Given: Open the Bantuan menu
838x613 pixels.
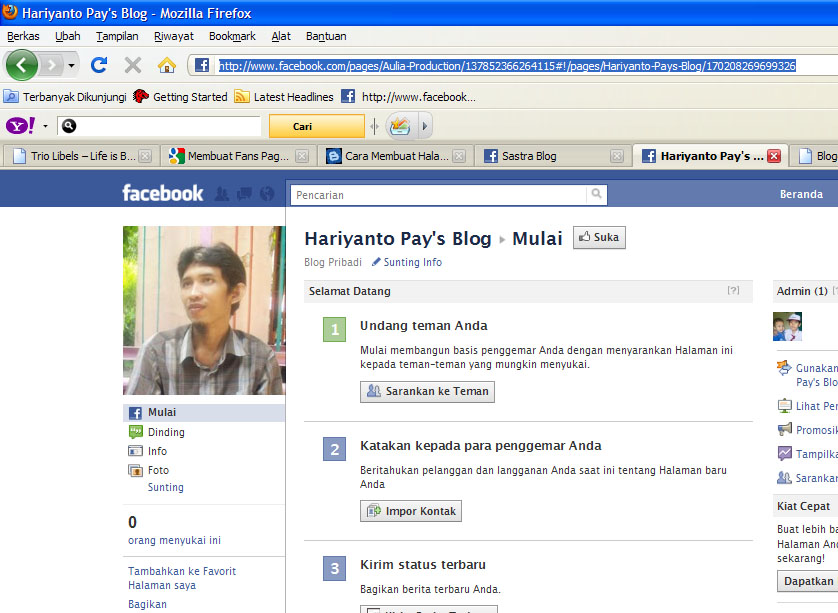Looking at the screenshot, I should [326, 36].
